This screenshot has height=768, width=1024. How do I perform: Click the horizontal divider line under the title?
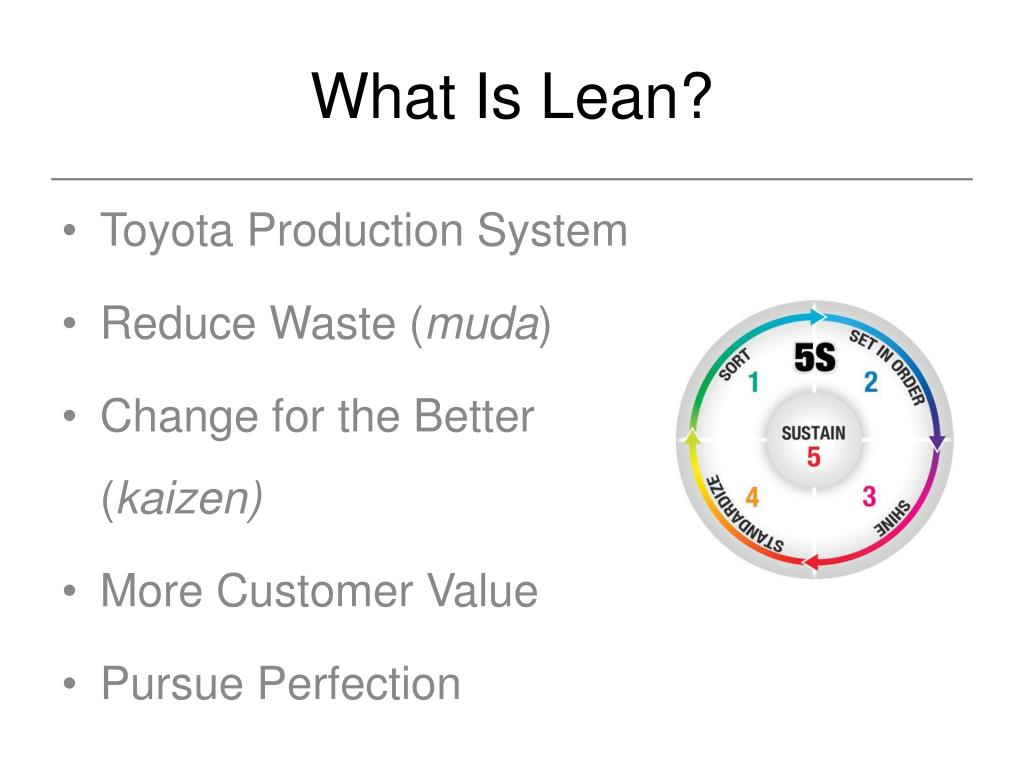pos(511,178)
